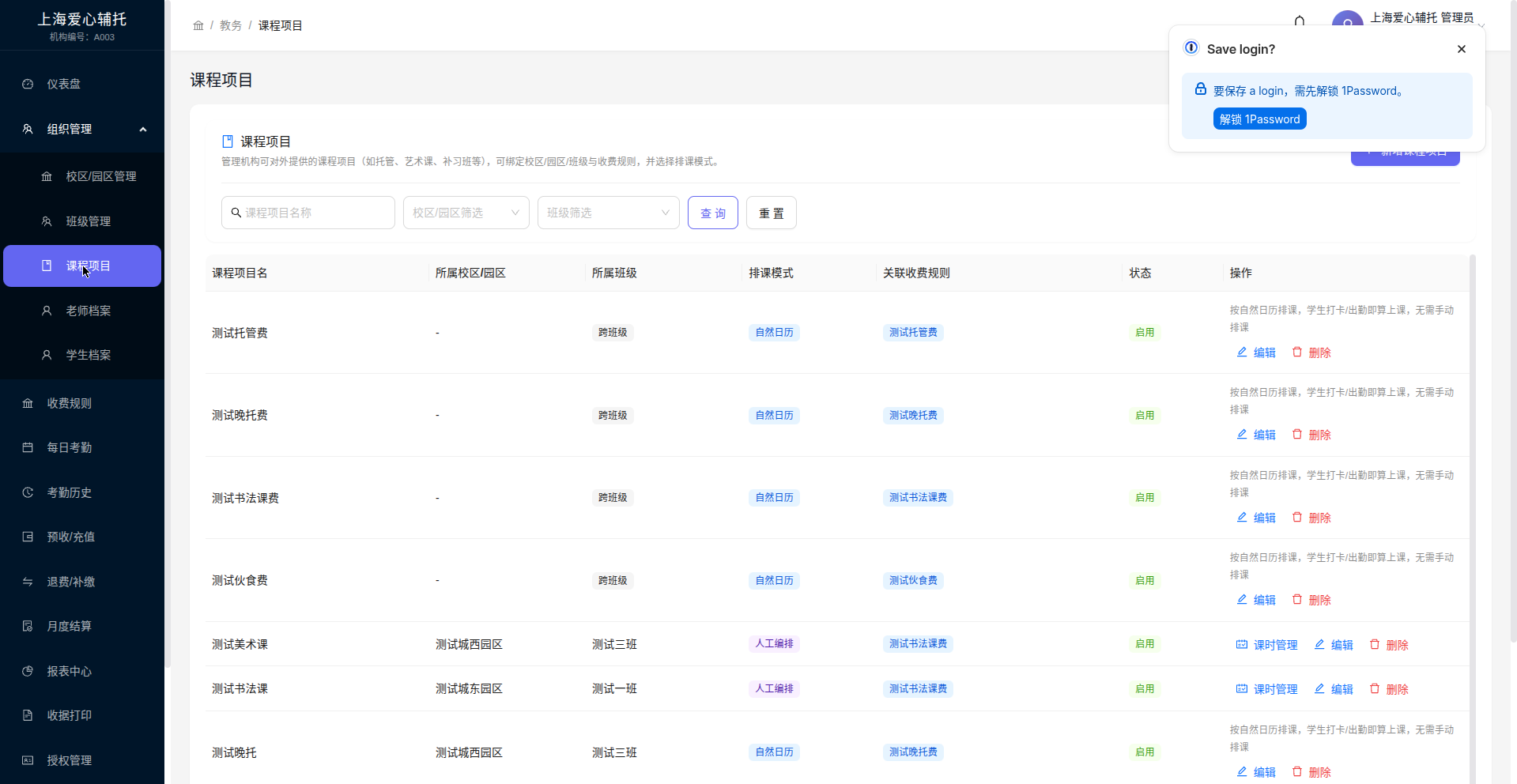Open the 仪表盘 dashboard menu item
Viewport: 1517px width, 784px height.
point(82,84)
